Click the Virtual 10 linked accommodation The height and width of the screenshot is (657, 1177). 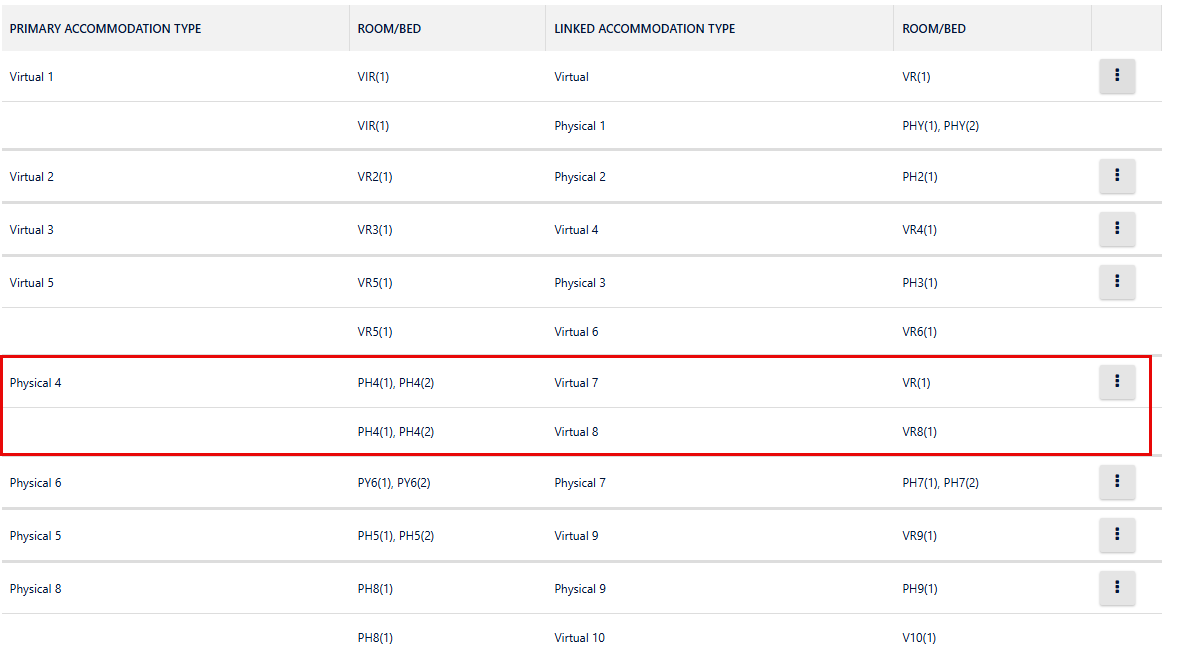click(579, 638)
